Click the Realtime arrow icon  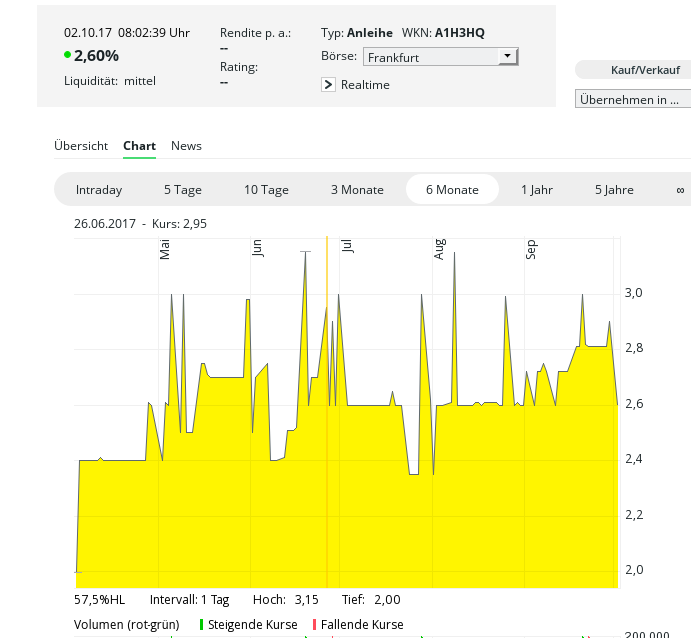(328, 85)
